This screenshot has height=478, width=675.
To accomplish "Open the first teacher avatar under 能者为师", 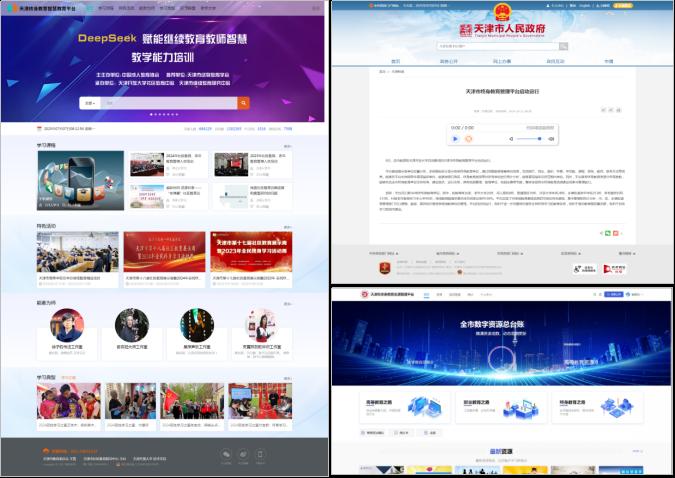I will [67, 326].
